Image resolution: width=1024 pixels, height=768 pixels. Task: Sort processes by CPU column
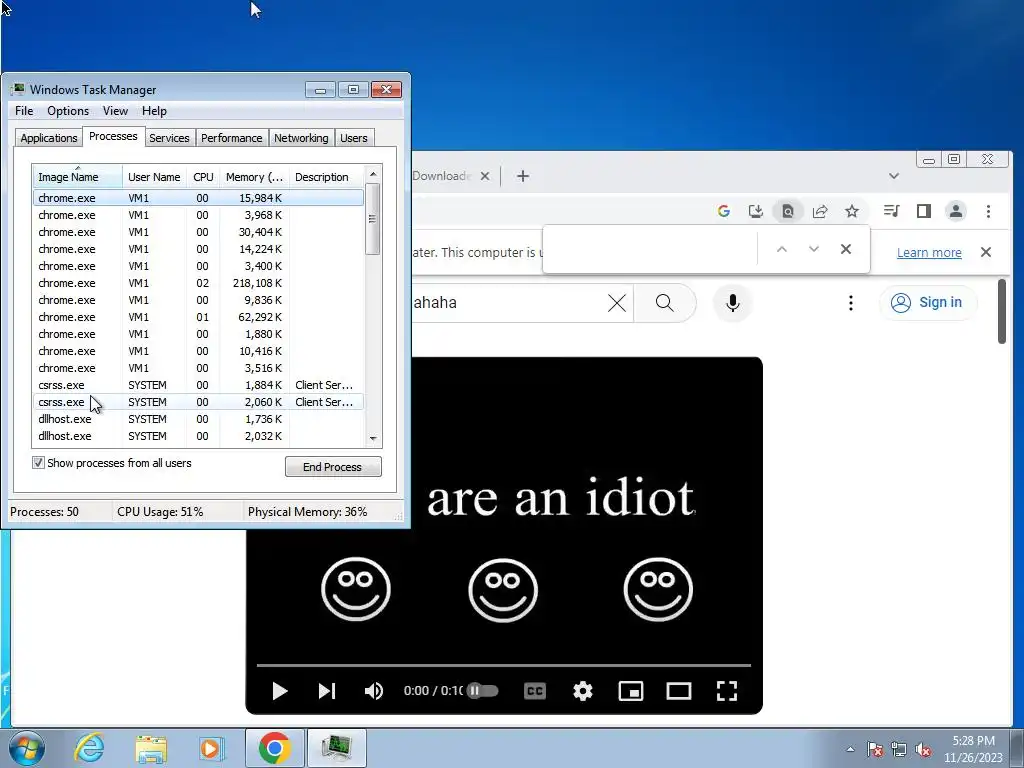click(203, 177)
